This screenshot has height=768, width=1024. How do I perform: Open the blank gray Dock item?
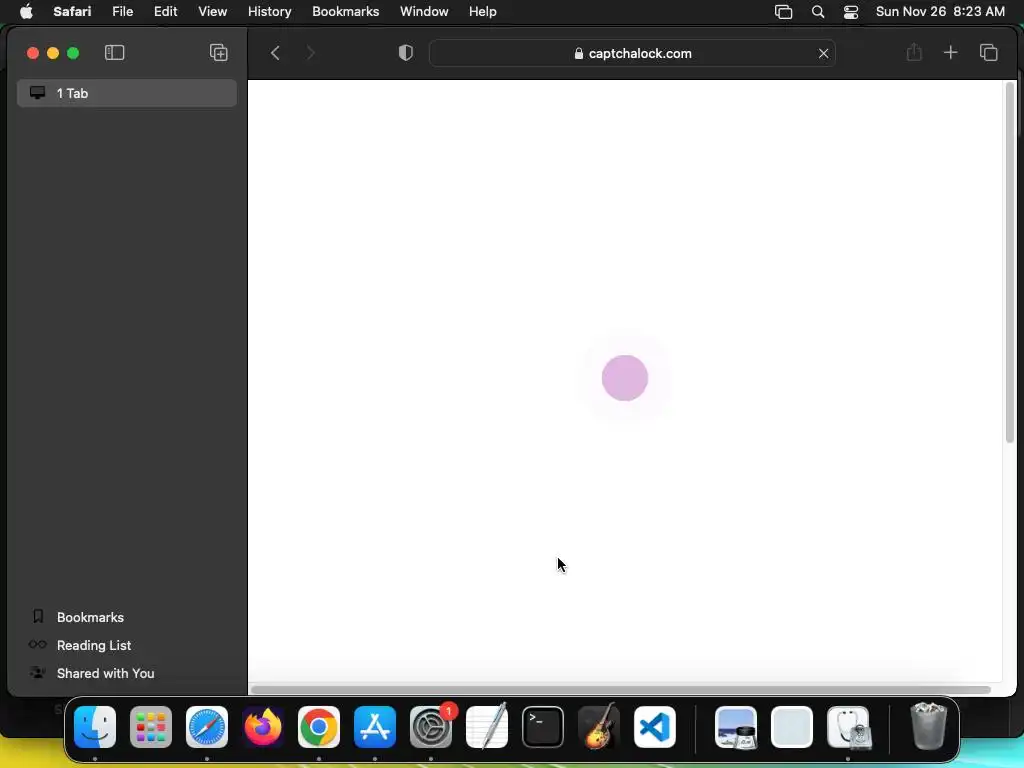792,727
